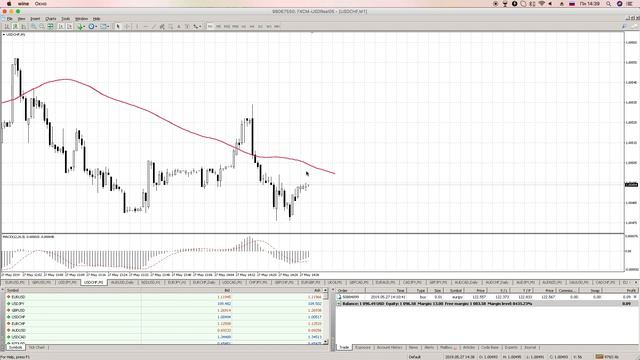This screenshot has width=640, height=360.
Task: Open the Tick Chart tab in Market Watch
Action: click(37, 347)
